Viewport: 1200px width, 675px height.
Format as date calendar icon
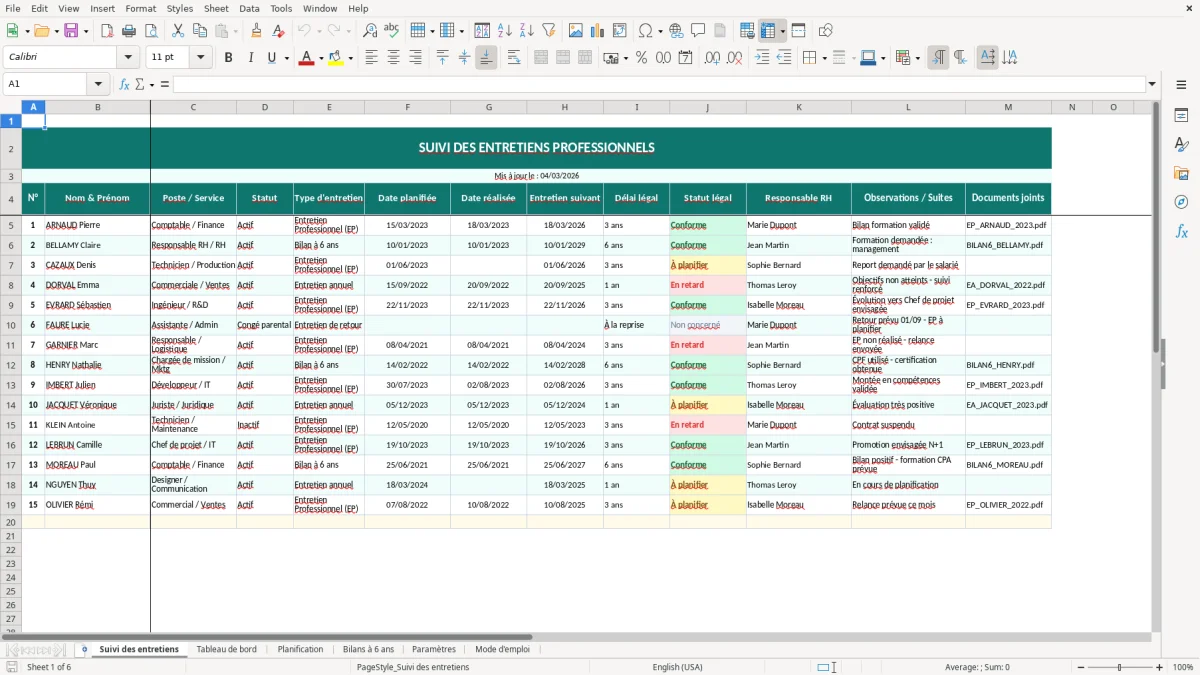[685, 58]
